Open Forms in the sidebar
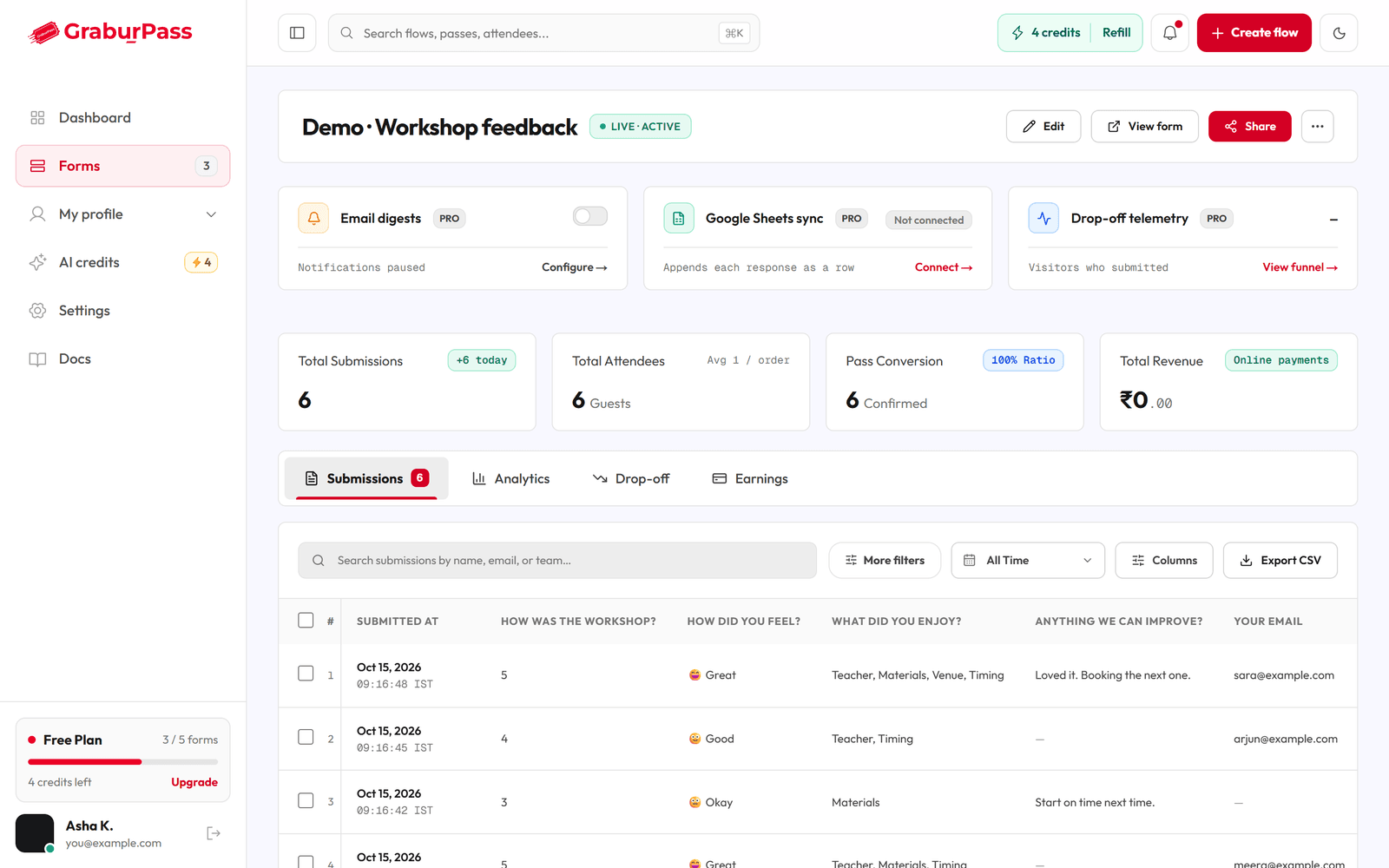The width and height of the screenshot is (1389, 868). click(x=123, y=166)
